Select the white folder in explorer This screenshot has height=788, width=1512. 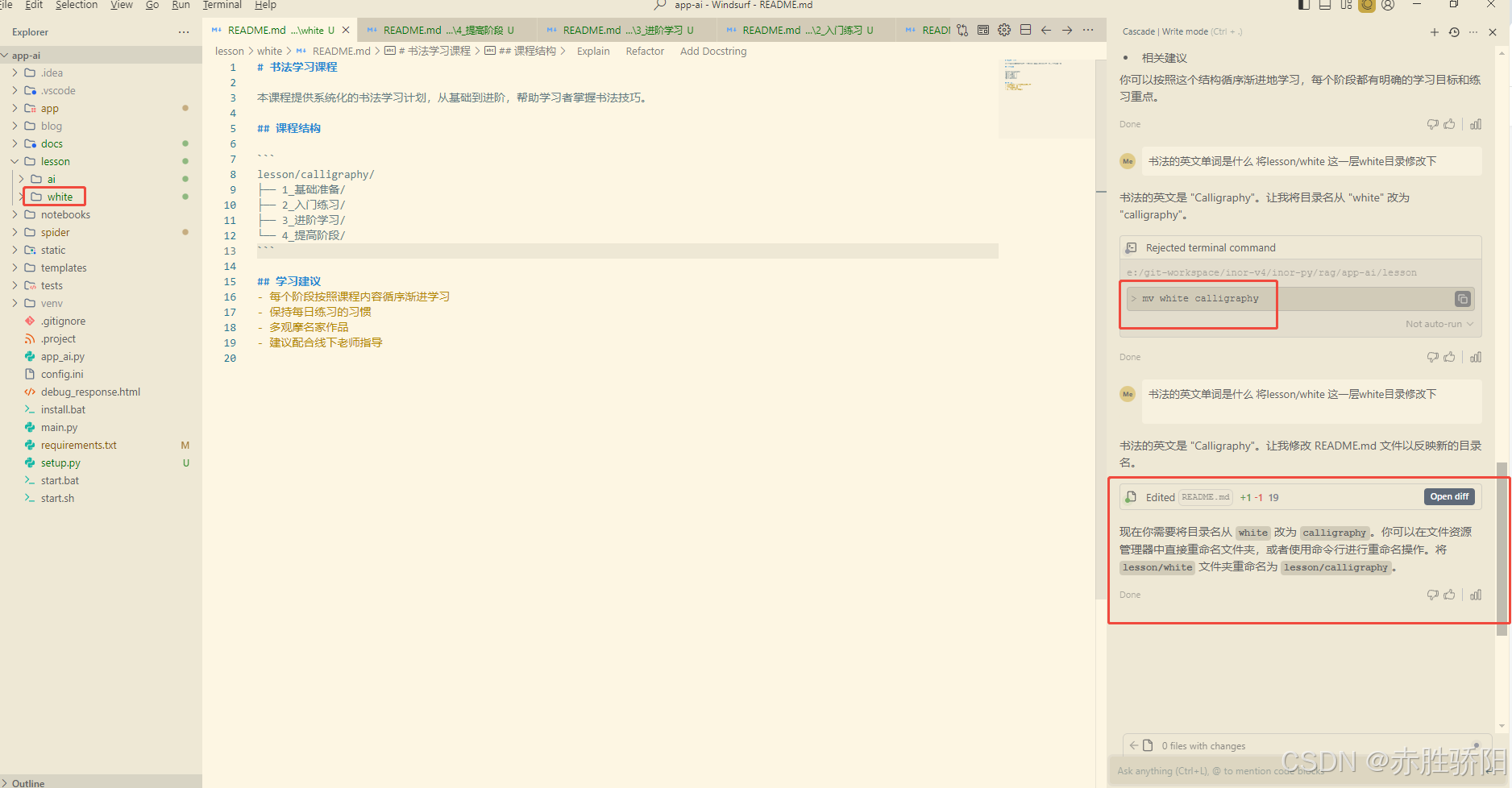(60, 197)
